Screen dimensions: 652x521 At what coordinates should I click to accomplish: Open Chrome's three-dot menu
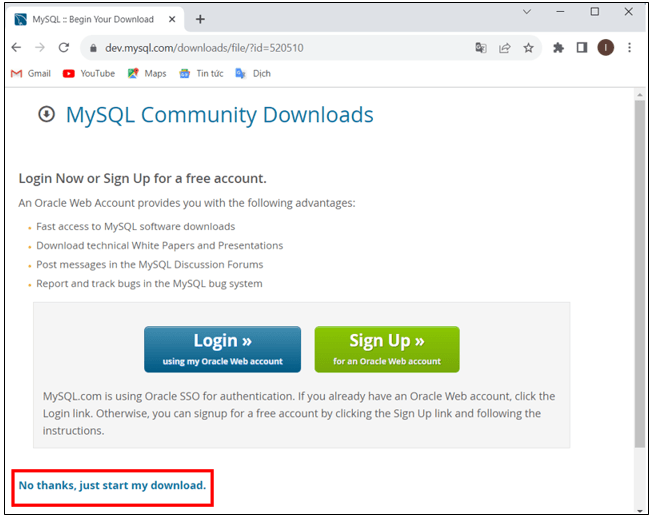(x=630, y=47)
